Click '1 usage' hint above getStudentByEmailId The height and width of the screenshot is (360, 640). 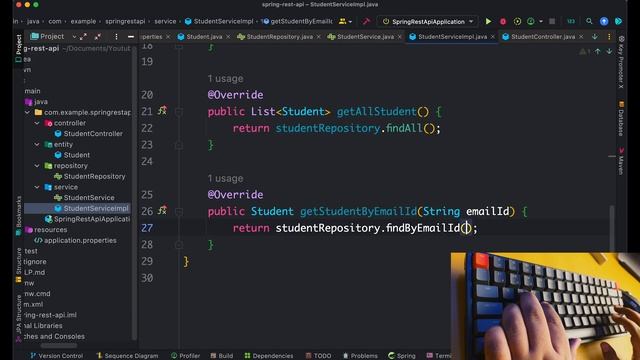(x=225, y=178)
